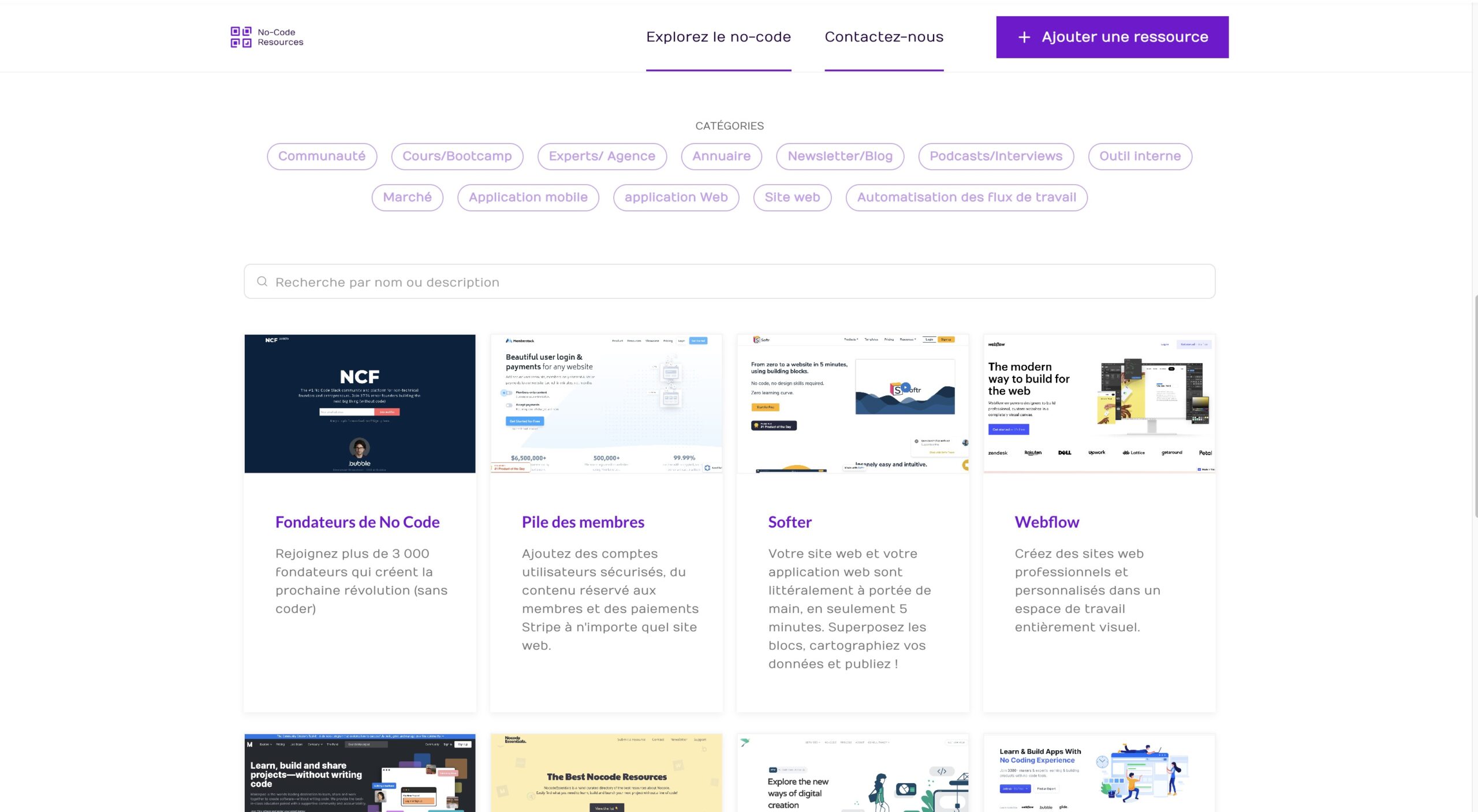Click The Best Nocode Resources thumbnail
The width and height of the screenshot is (1478, 812).
pos(606,773)
